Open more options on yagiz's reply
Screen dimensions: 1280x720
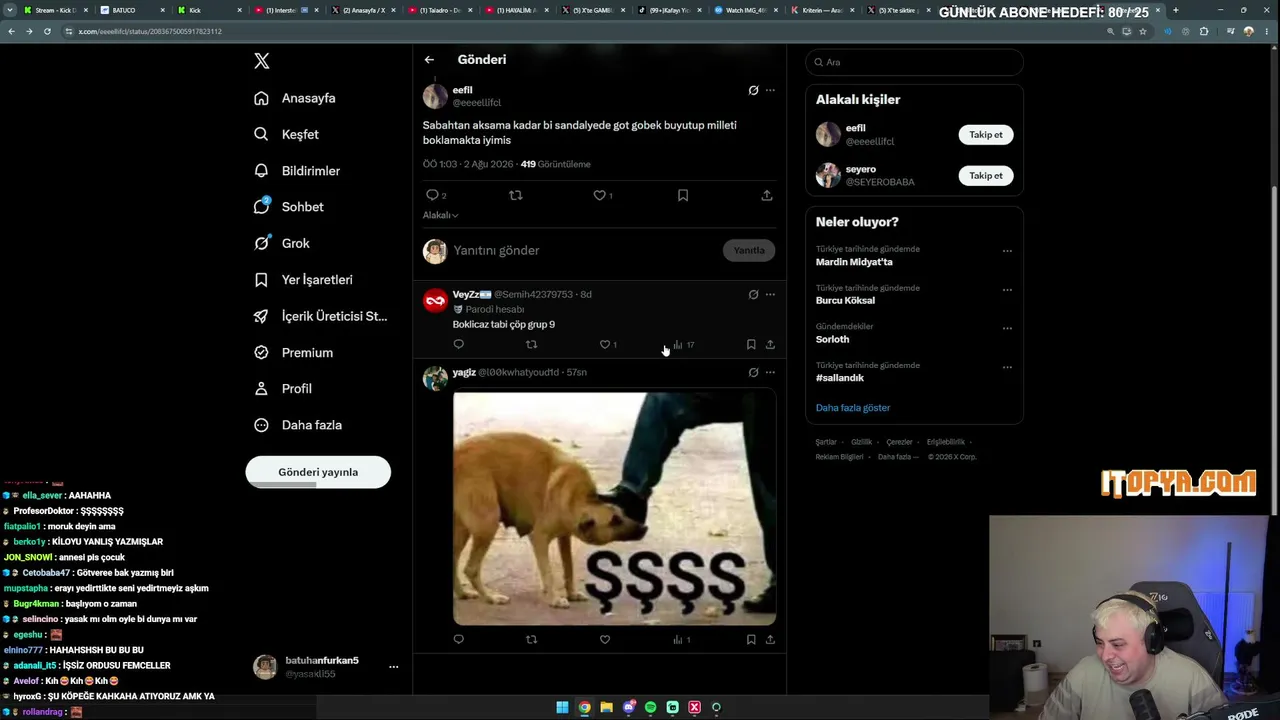pyautogui.click(x=770, y=372)
